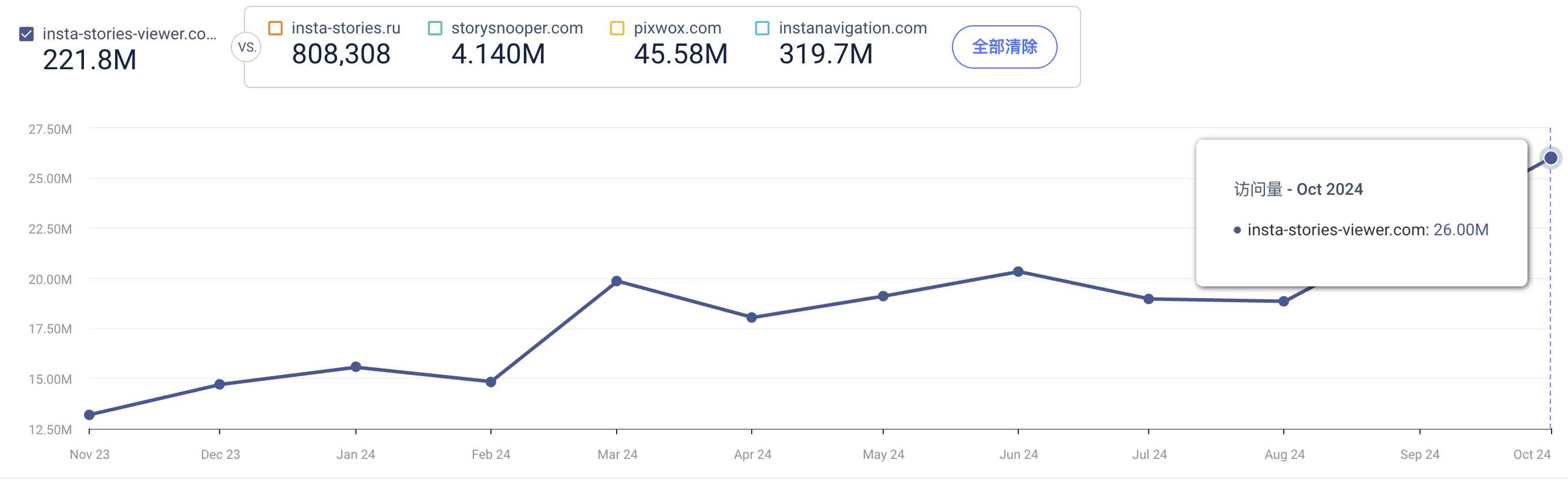Click the 访问量 - Oct 2024 tooltip title
1568x480 pixels.
[x=1298, y=189]
